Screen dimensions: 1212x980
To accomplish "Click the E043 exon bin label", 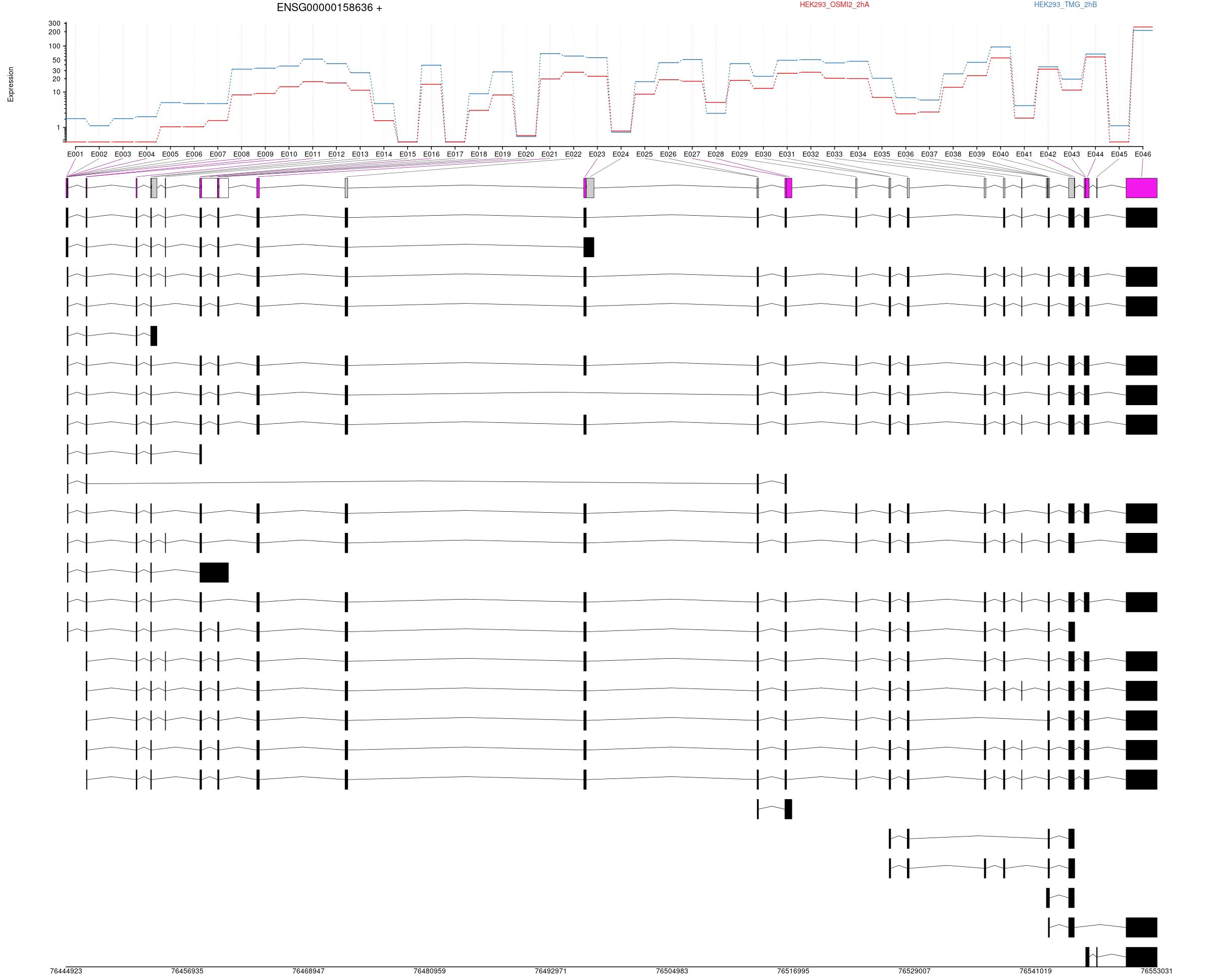I will 1072,154.
